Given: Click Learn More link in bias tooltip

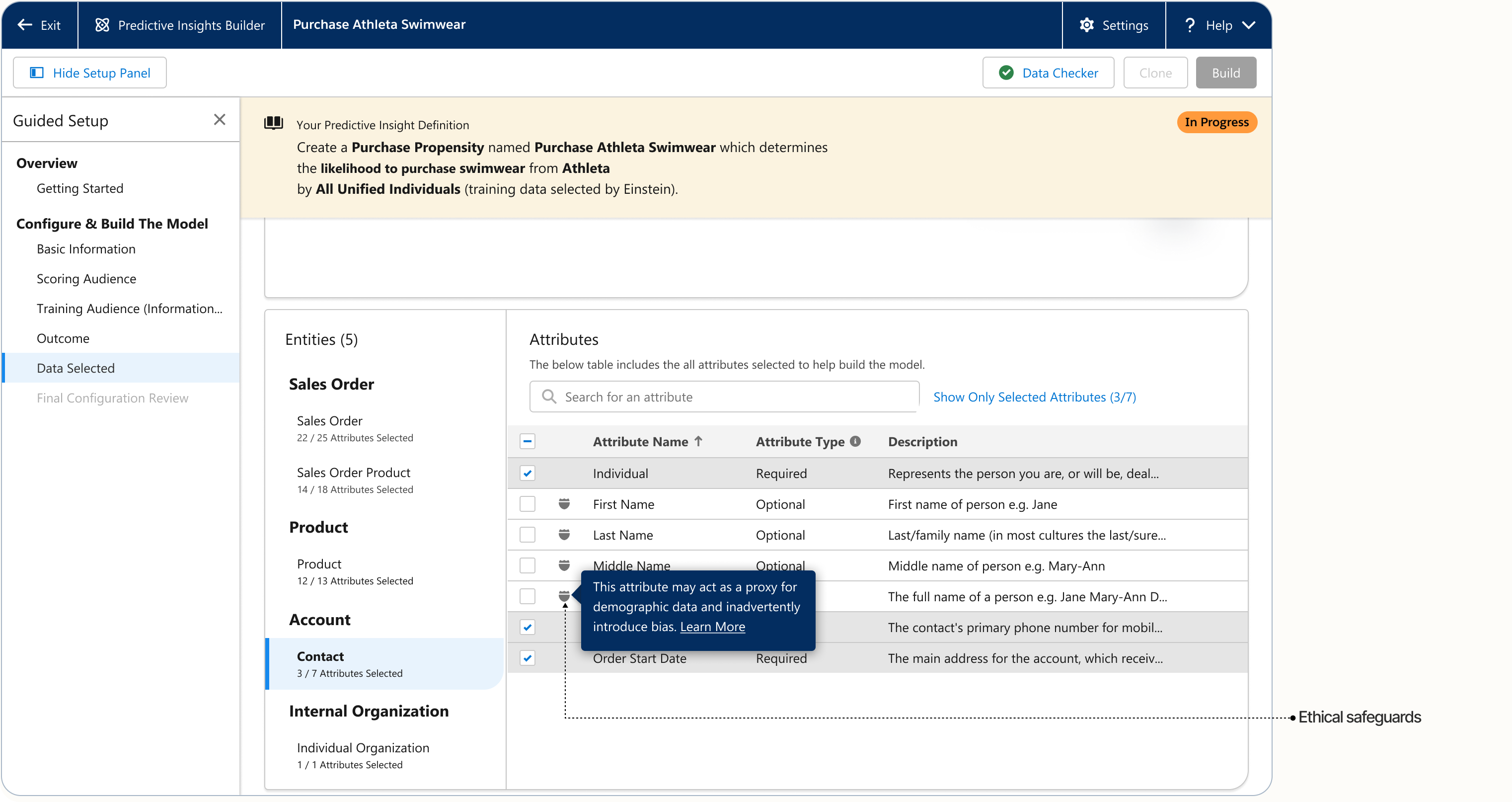Looking at the screenshot, I should point(713,627).
